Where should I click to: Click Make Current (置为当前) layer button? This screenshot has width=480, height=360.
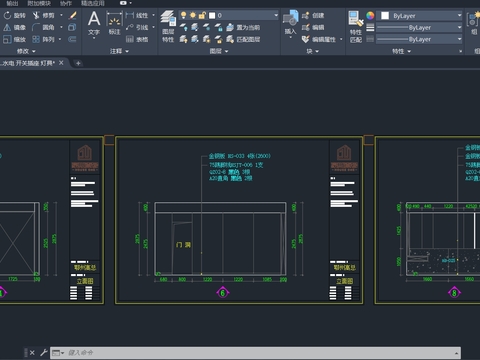243,27
